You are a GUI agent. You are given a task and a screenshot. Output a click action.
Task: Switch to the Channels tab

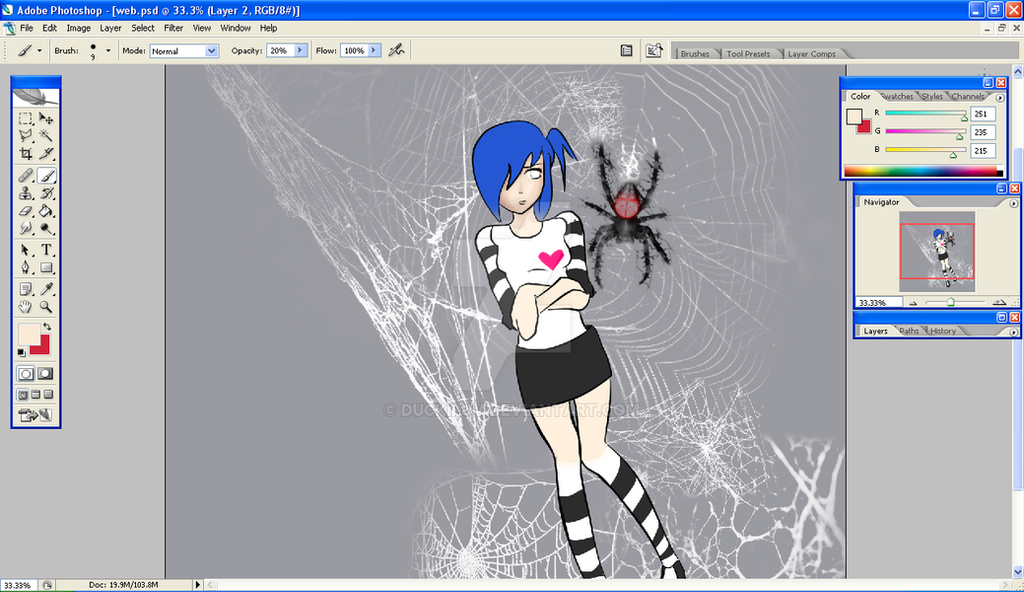coord(967,97)
